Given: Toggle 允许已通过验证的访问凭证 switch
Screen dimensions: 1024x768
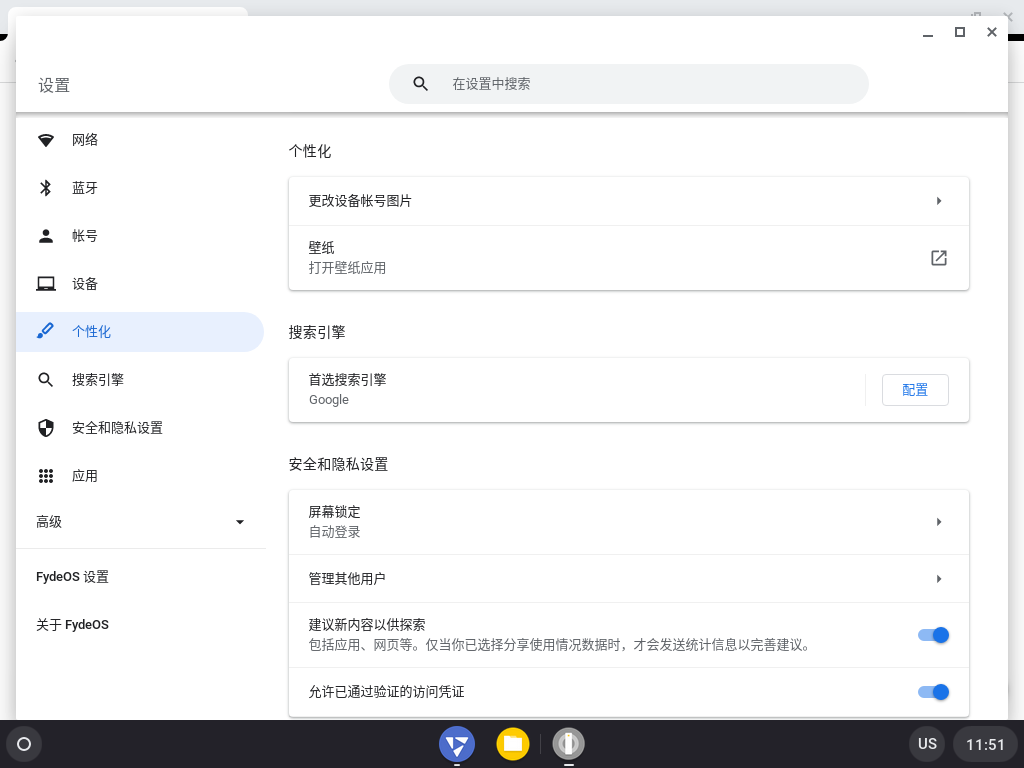Looking at the screenshot, I should 932,692.
